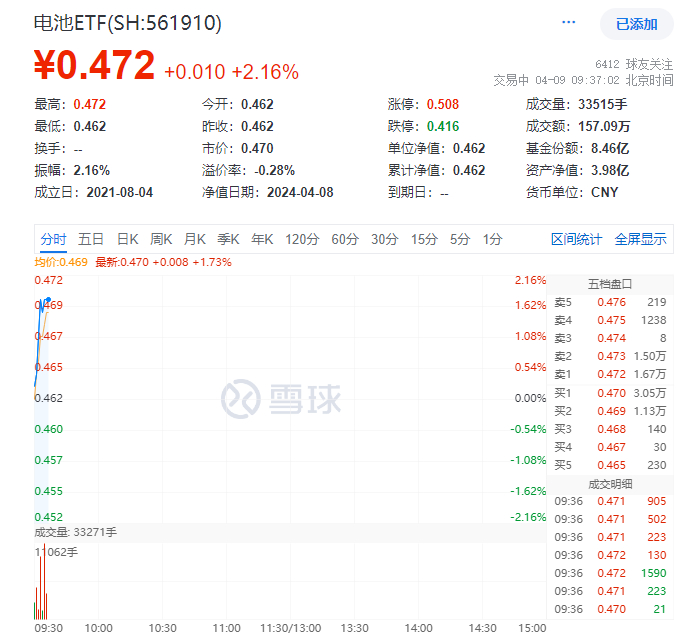Click the 11:30/13:00 time axis label
This screenshot has height=641, width=678.
click(x=291, y=628)
